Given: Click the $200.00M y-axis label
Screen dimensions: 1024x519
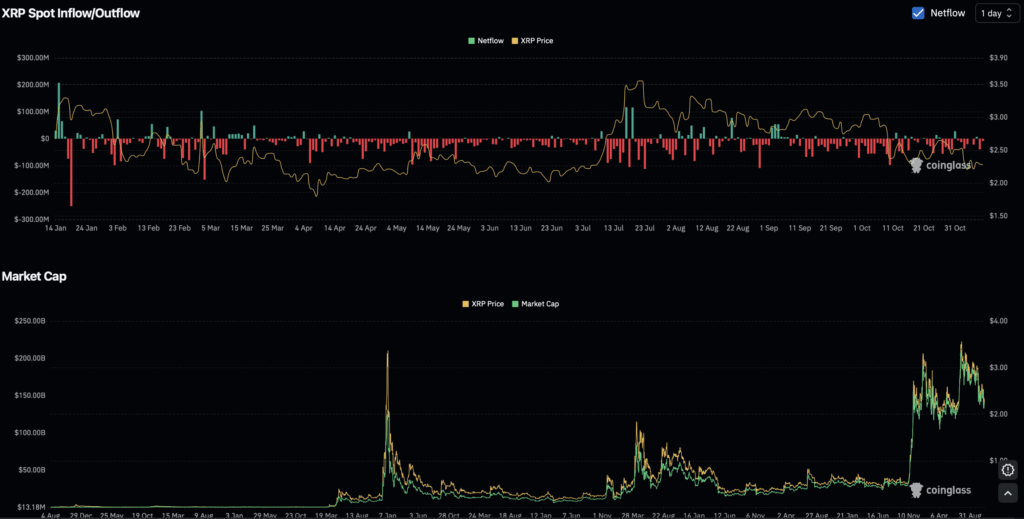Looking at the screenshot, I should click(33, 85).
